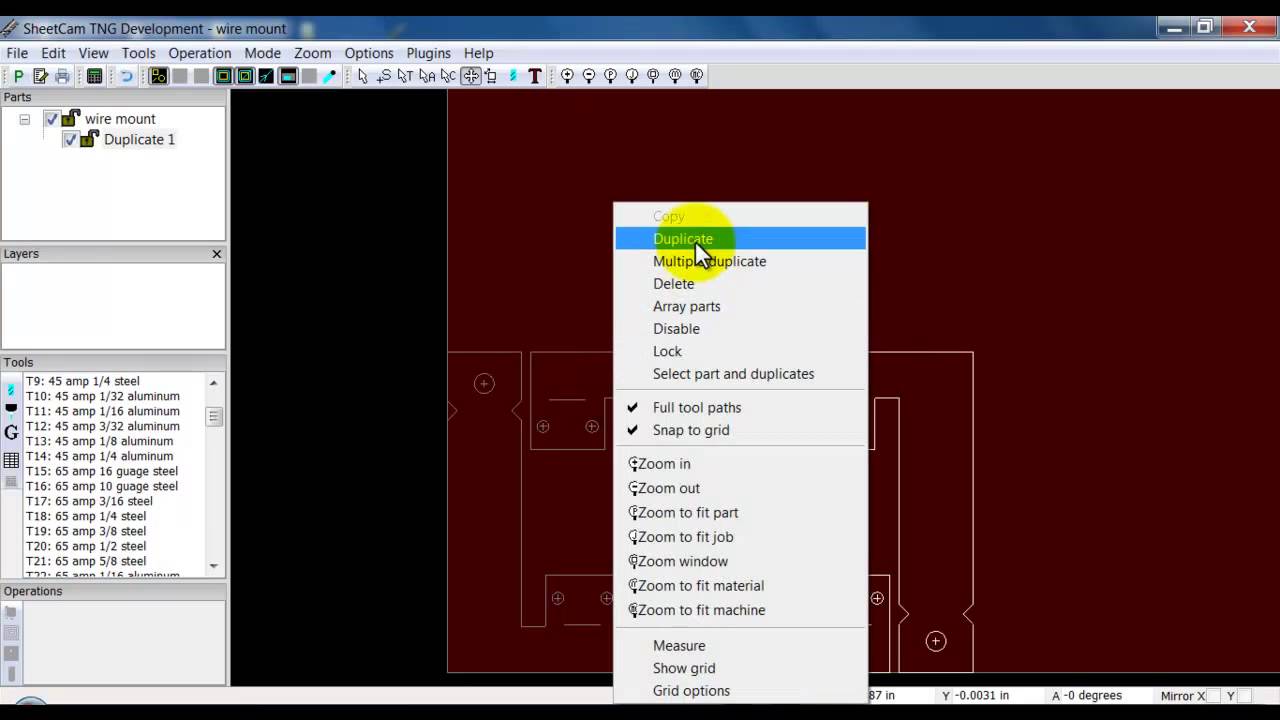Select the Duplicate 1 tree item
1280x720 pixels.
point(139,140)
